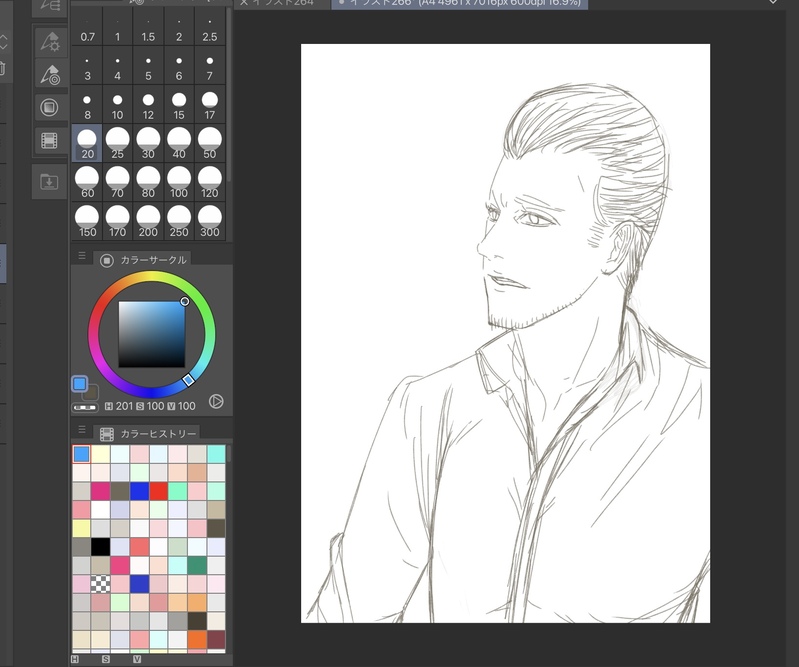Screen dimensions: 799x667
Task: Open the sub tool detail pen-gear icon
Action: pos(49,41)
